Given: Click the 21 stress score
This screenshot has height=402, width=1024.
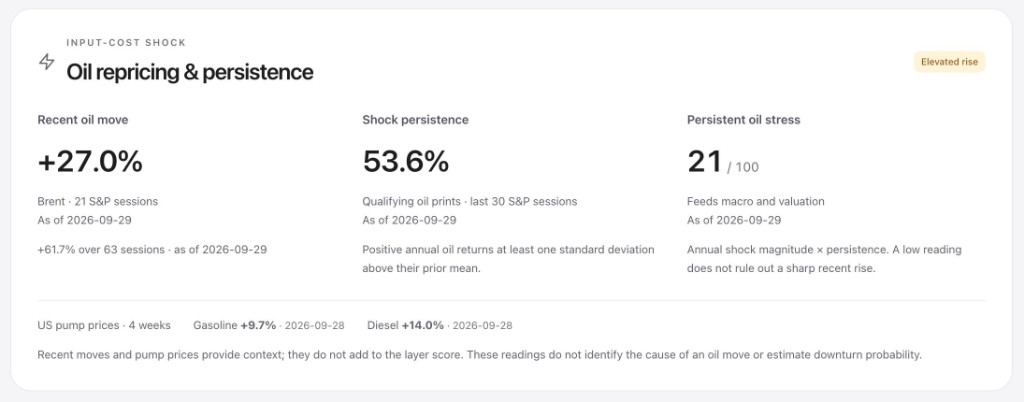Looking at the screenshot, I should coord(704,162).
